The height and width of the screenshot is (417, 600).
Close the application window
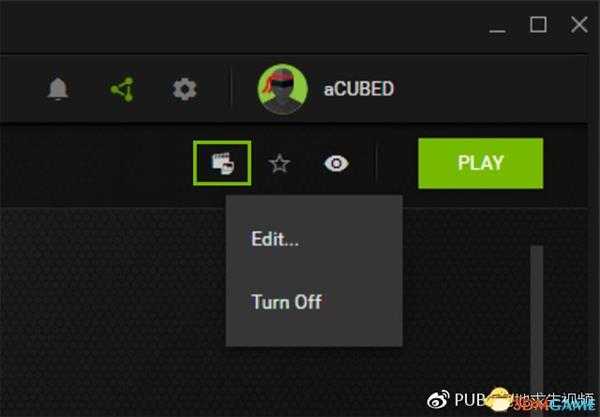click(x=579, y=25)
